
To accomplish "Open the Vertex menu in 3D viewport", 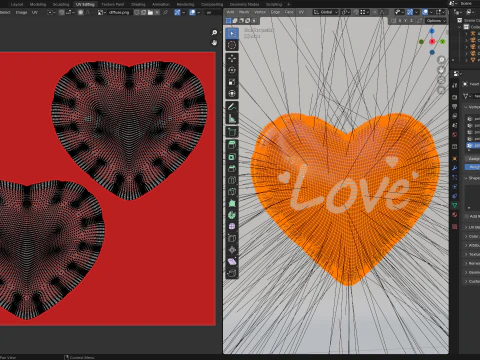I will pos(260,12).
